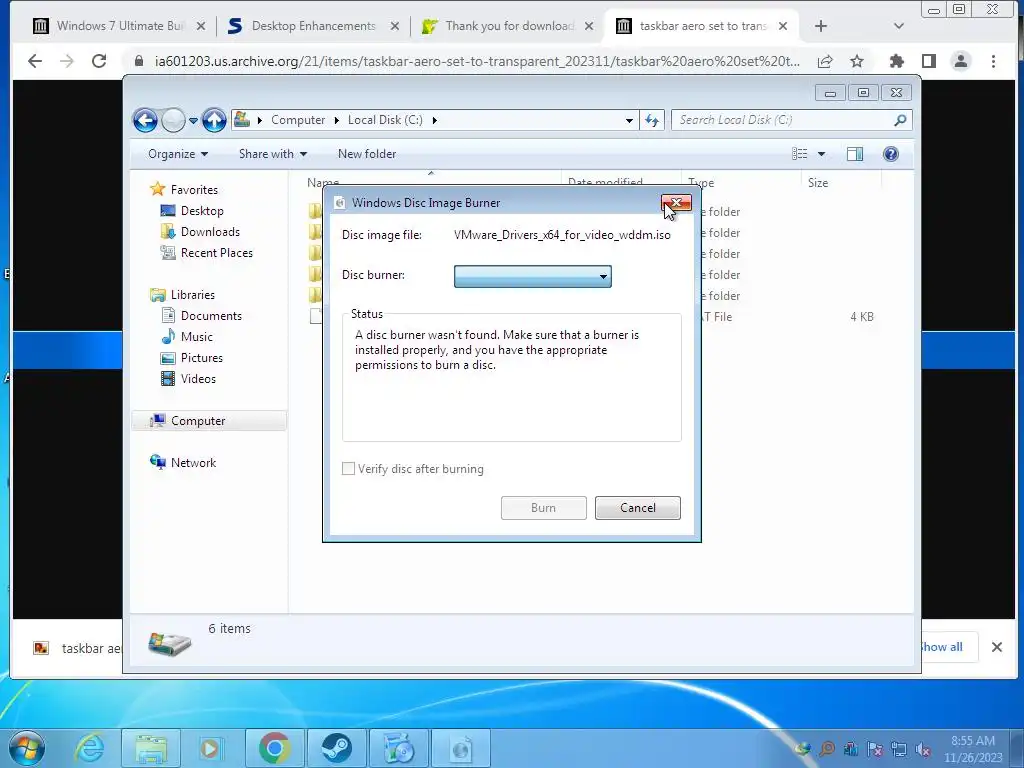
Task: Change the view with the views icon
Action: pos(799,154)
